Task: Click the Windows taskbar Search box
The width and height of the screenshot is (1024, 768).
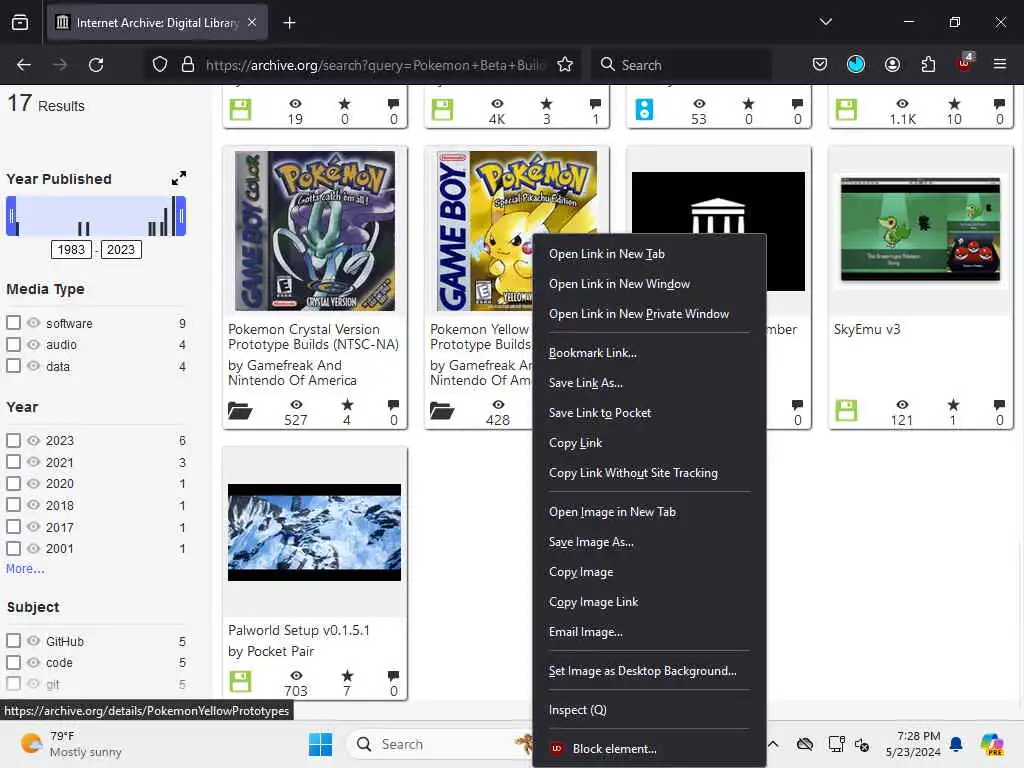Action: coord(438,744)
